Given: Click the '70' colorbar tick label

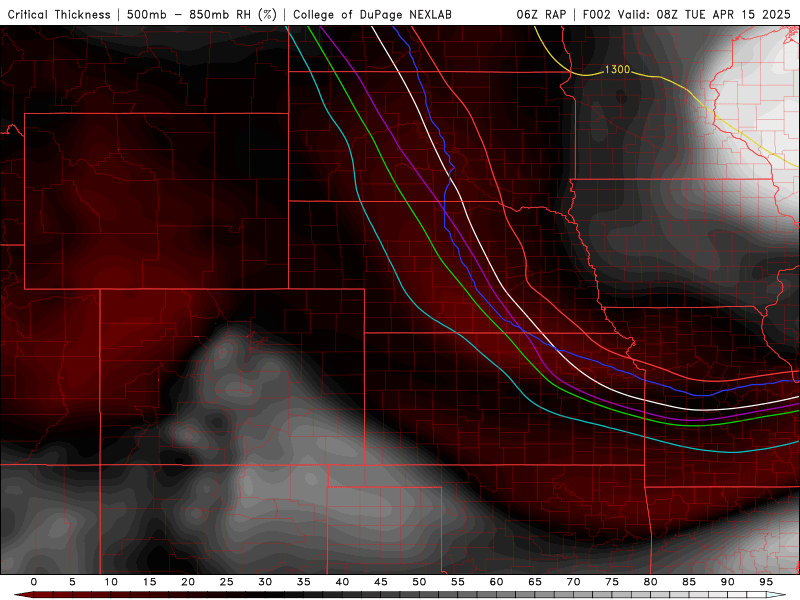Looking at the screenshot, I should point(573,582).
